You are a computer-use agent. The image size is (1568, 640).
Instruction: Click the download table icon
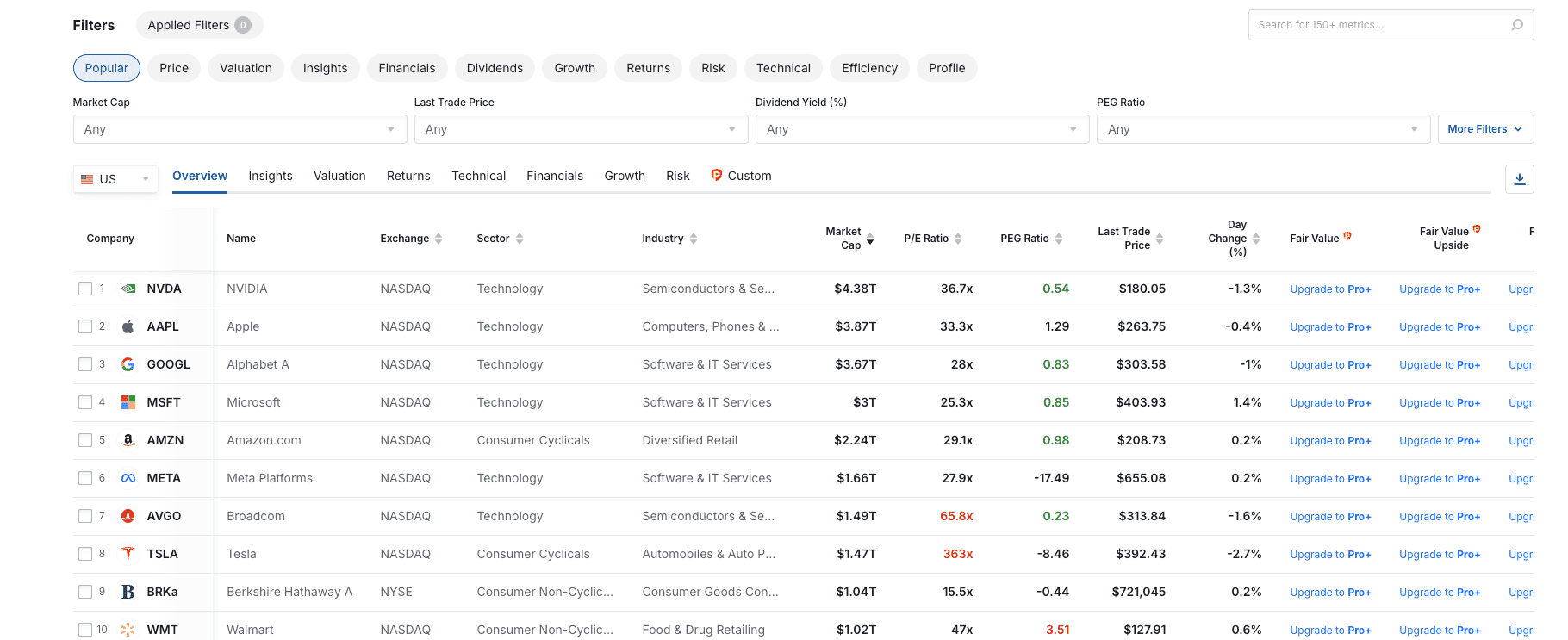[x=1519, y=179]
